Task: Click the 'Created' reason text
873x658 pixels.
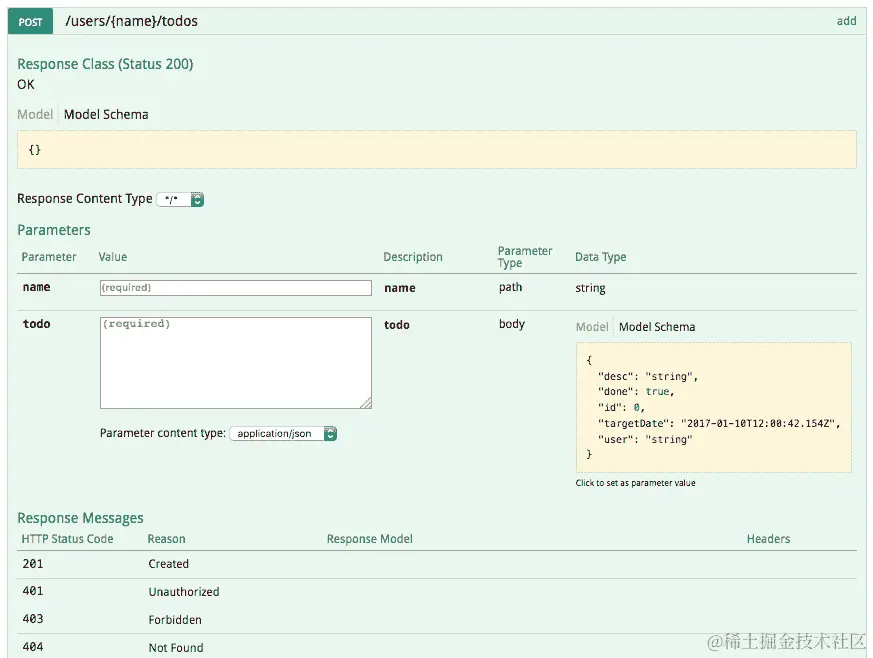Action: (169, 564)
